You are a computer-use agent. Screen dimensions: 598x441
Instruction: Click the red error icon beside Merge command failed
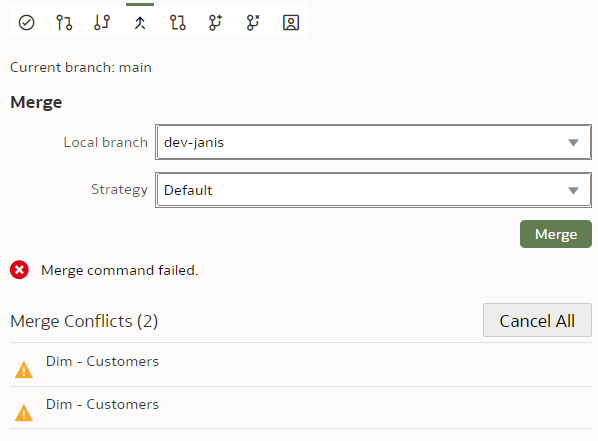click(x=19, y=270)
